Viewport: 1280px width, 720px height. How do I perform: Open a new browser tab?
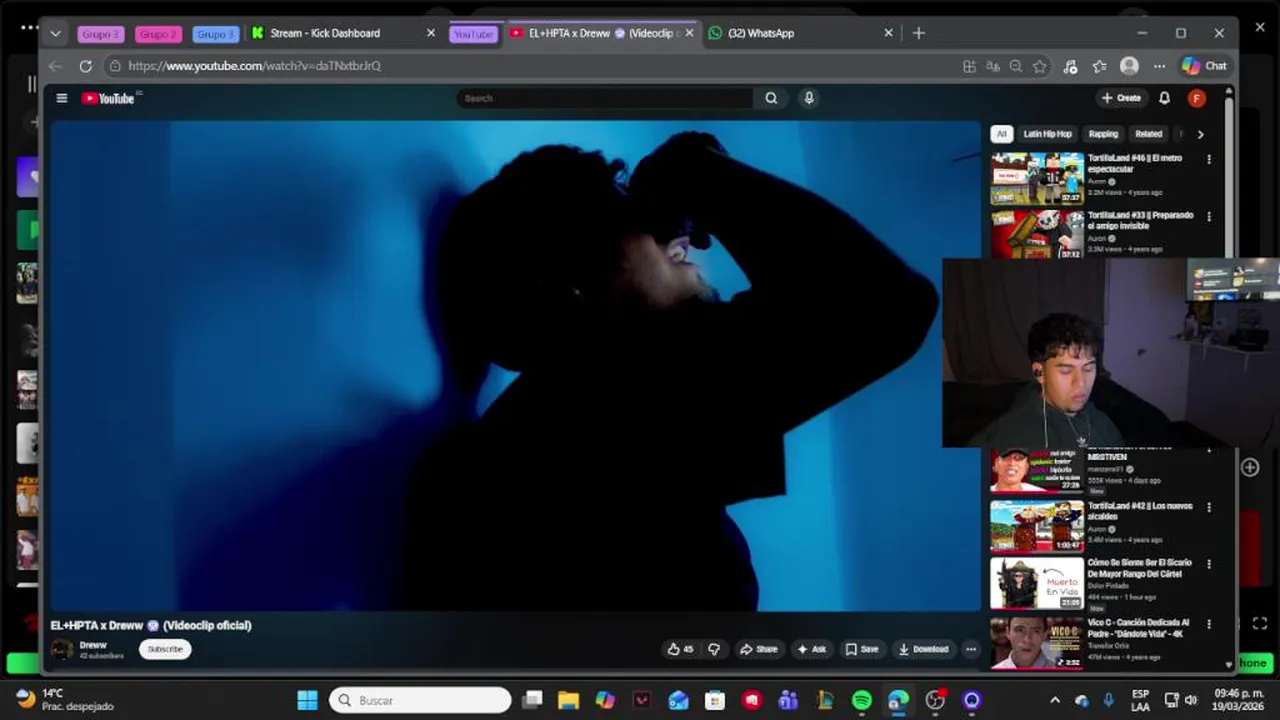pyautogui.click(x=918, y=33)
